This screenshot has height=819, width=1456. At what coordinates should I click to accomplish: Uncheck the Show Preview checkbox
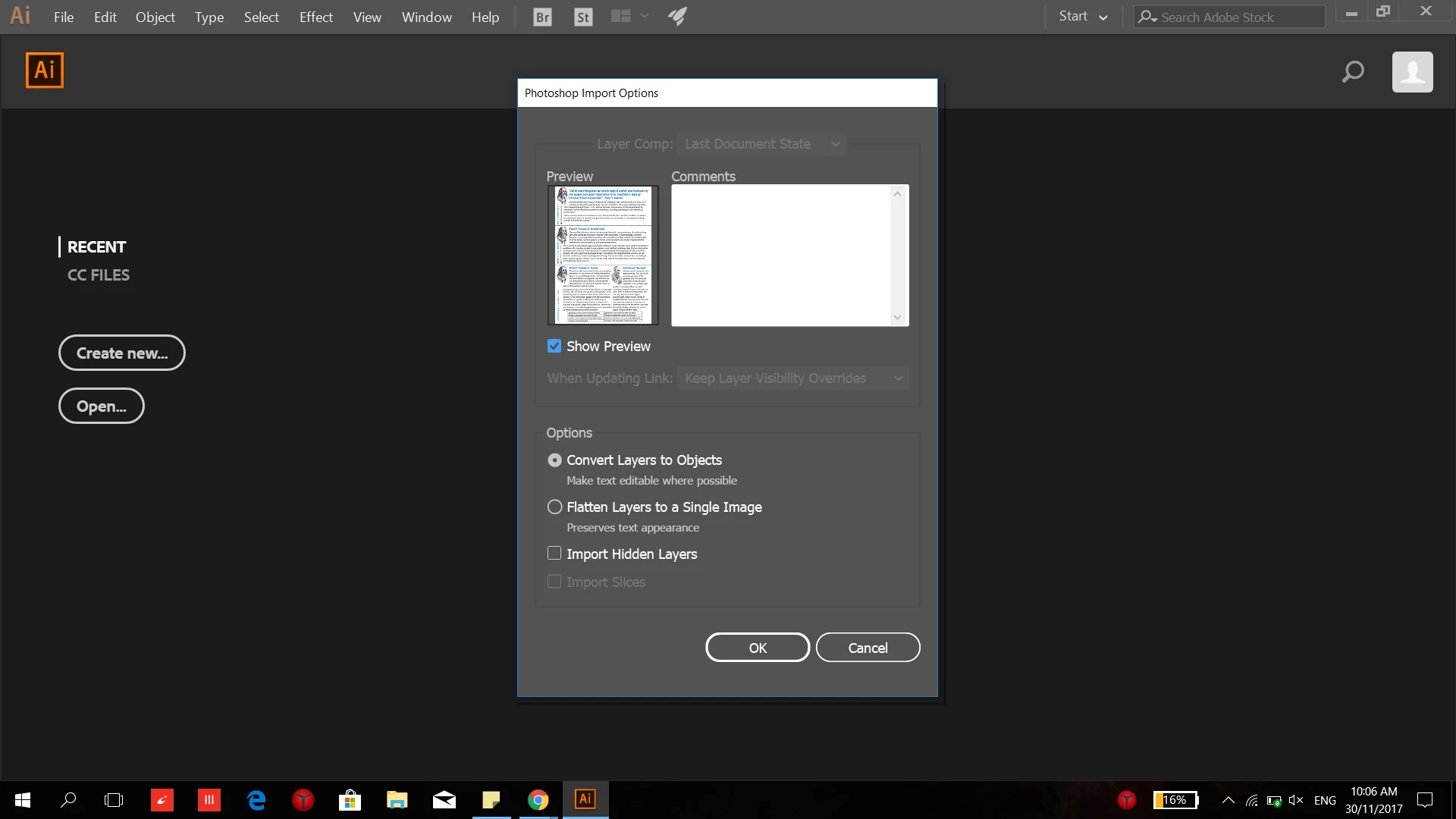(x=554, y=347)
